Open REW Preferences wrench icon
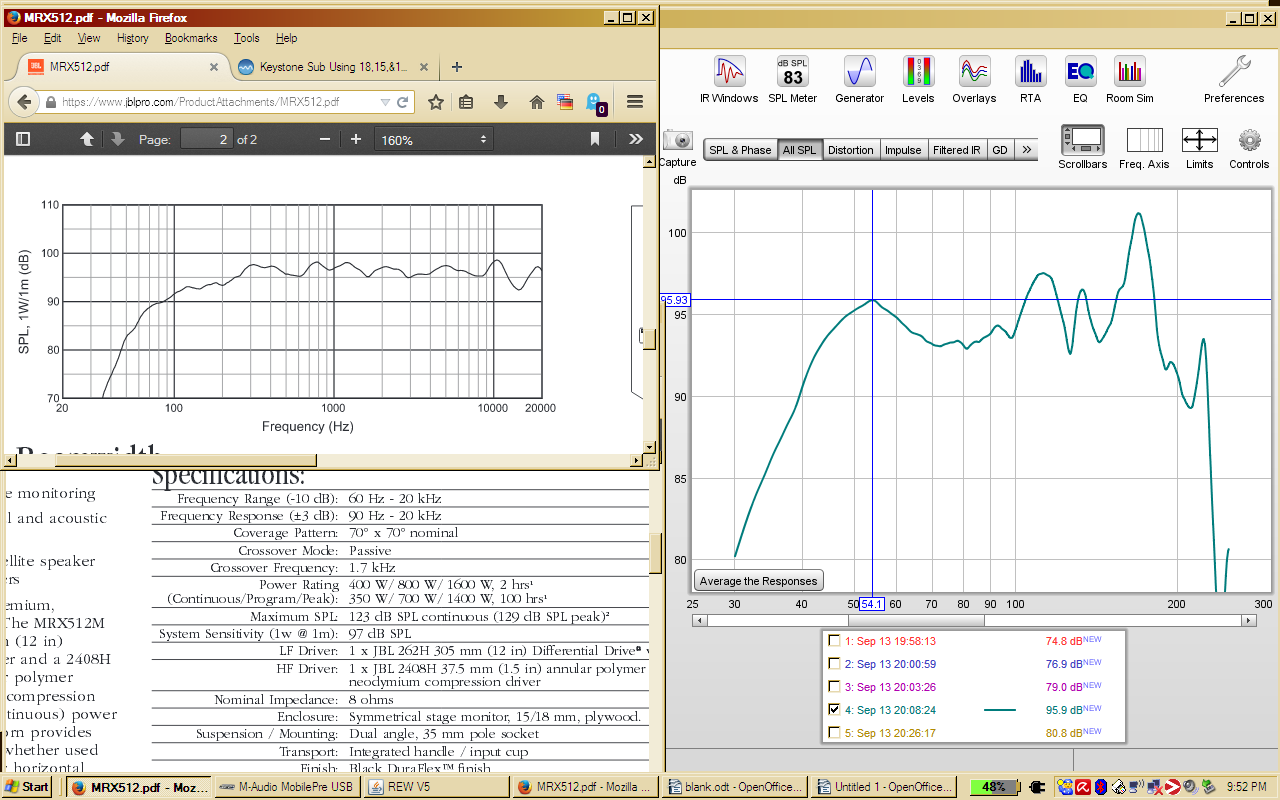This screenshot has height=800, width=1280. pyautogui.click(x=1234, y=79)
